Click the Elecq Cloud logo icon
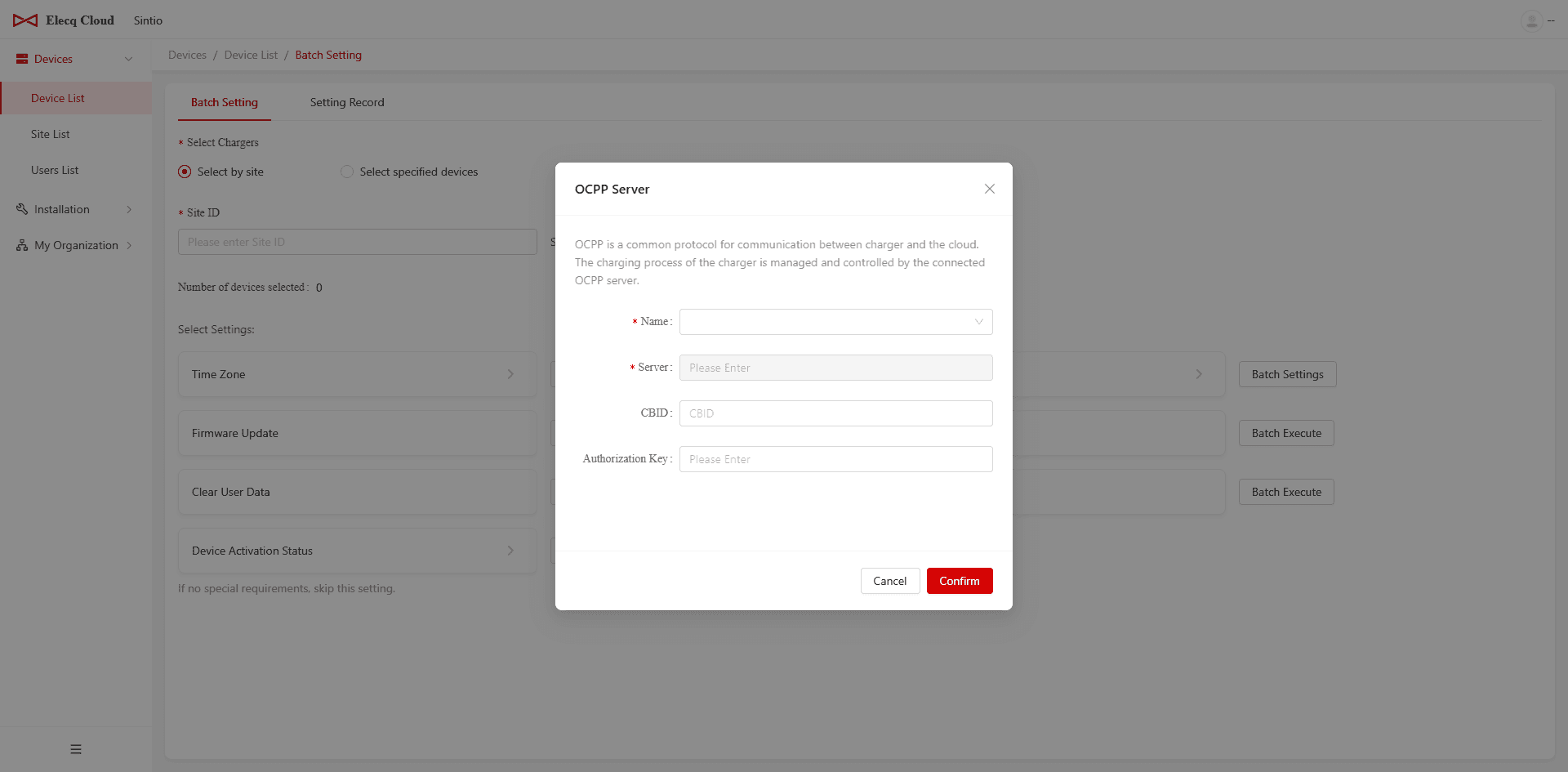 [x=25, y=20]
